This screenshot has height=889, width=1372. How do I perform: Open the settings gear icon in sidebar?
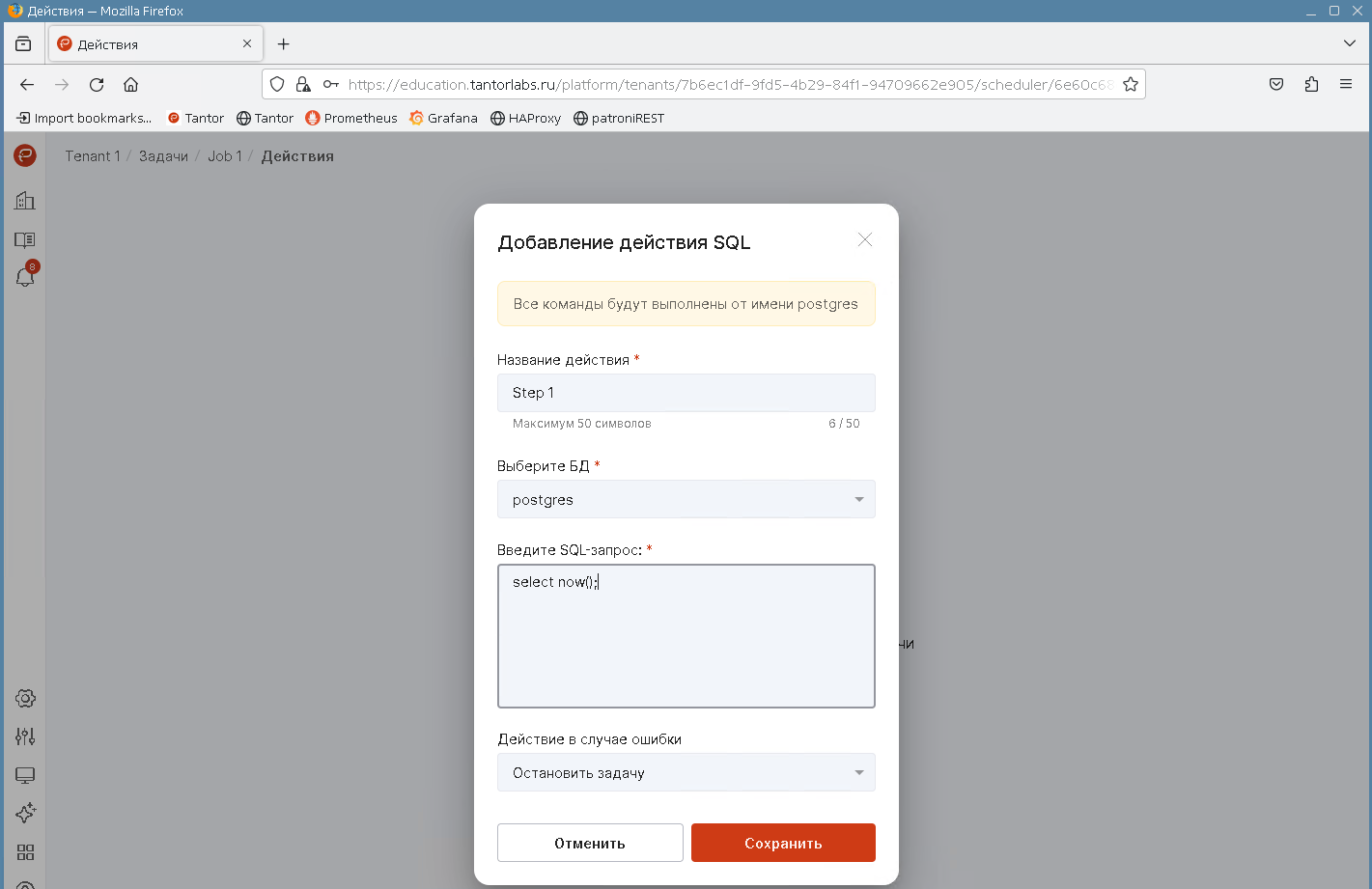(25, 699)
